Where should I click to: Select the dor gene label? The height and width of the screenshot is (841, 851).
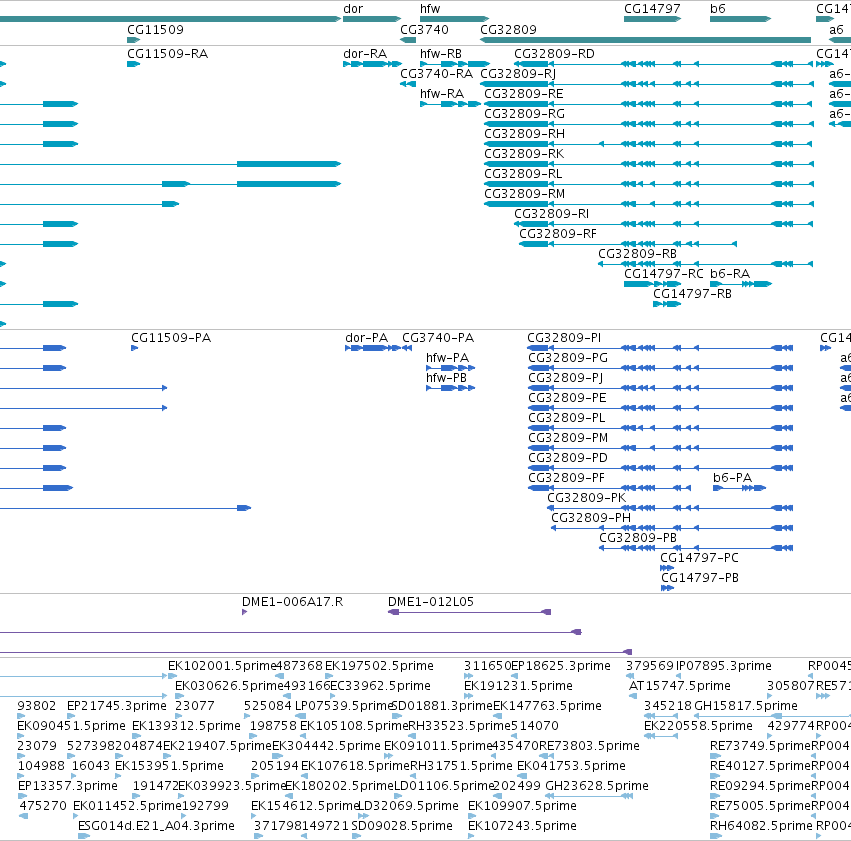tap(353, 9)
